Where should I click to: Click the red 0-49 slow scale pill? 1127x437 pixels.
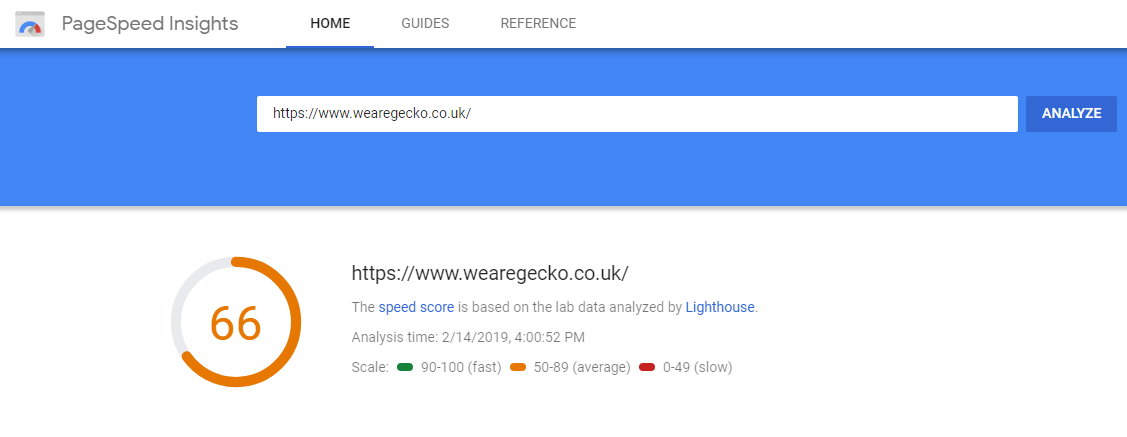coord(647,367)
